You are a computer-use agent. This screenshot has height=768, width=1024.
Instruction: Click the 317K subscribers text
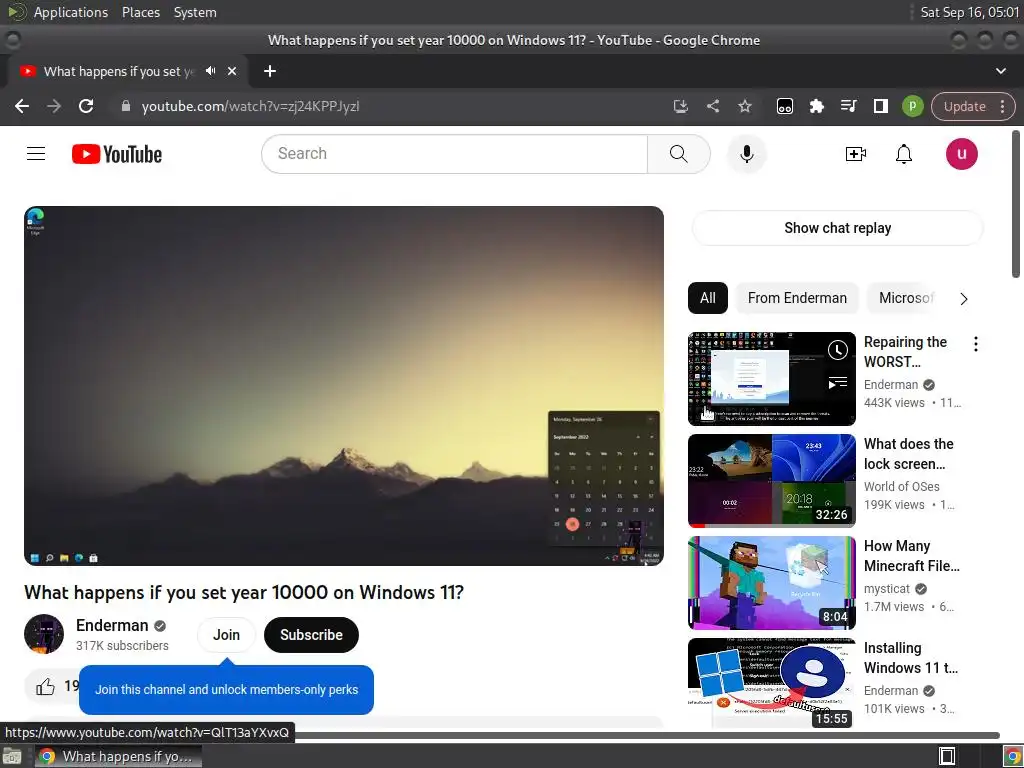coord(122,646)
